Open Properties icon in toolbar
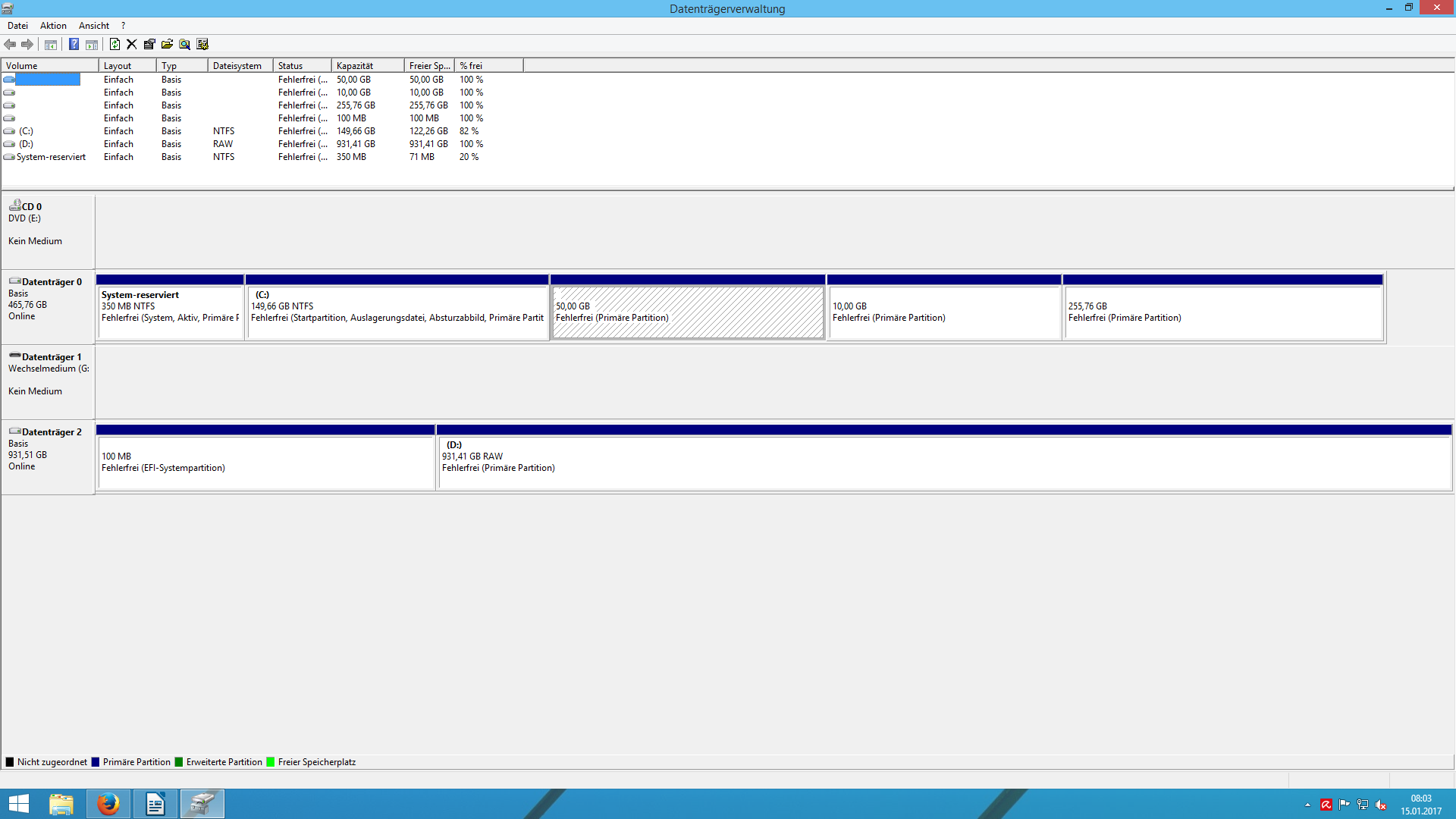The height and width of the screenshot is (819, 1456). click(149, 45)
